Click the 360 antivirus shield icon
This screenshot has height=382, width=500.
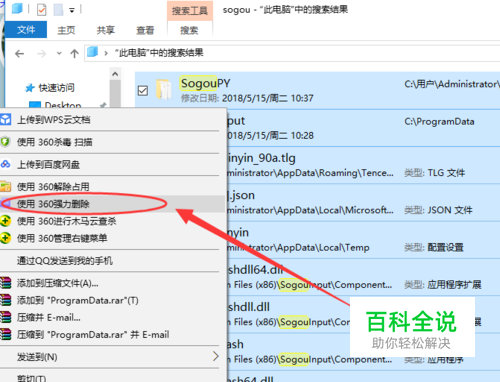[5, 142]
